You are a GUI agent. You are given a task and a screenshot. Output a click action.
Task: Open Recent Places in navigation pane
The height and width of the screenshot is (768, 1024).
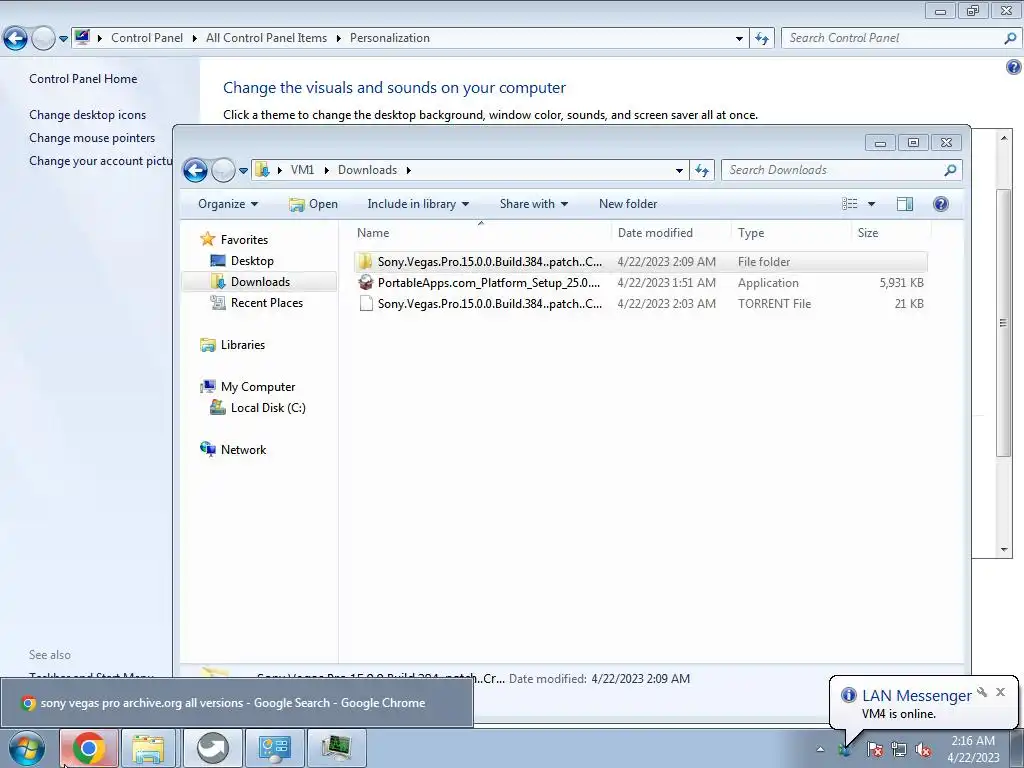(266, 302)
